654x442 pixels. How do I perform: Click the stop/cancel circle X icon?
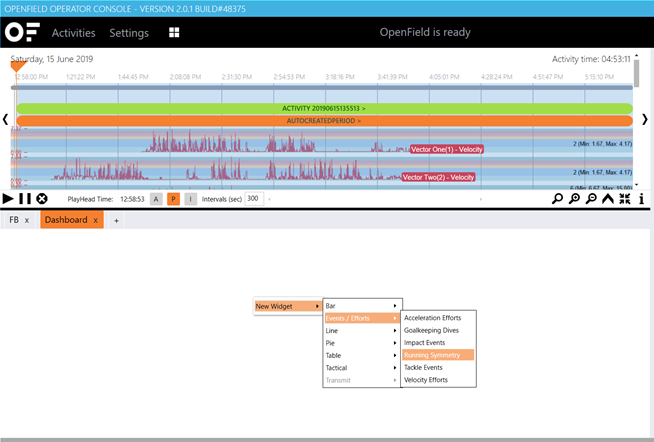(42, 198)
